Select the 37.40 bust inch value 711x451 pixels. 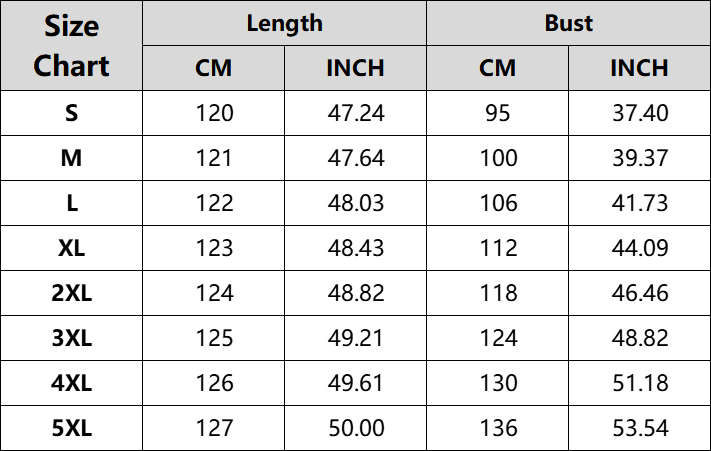[640, 113]
